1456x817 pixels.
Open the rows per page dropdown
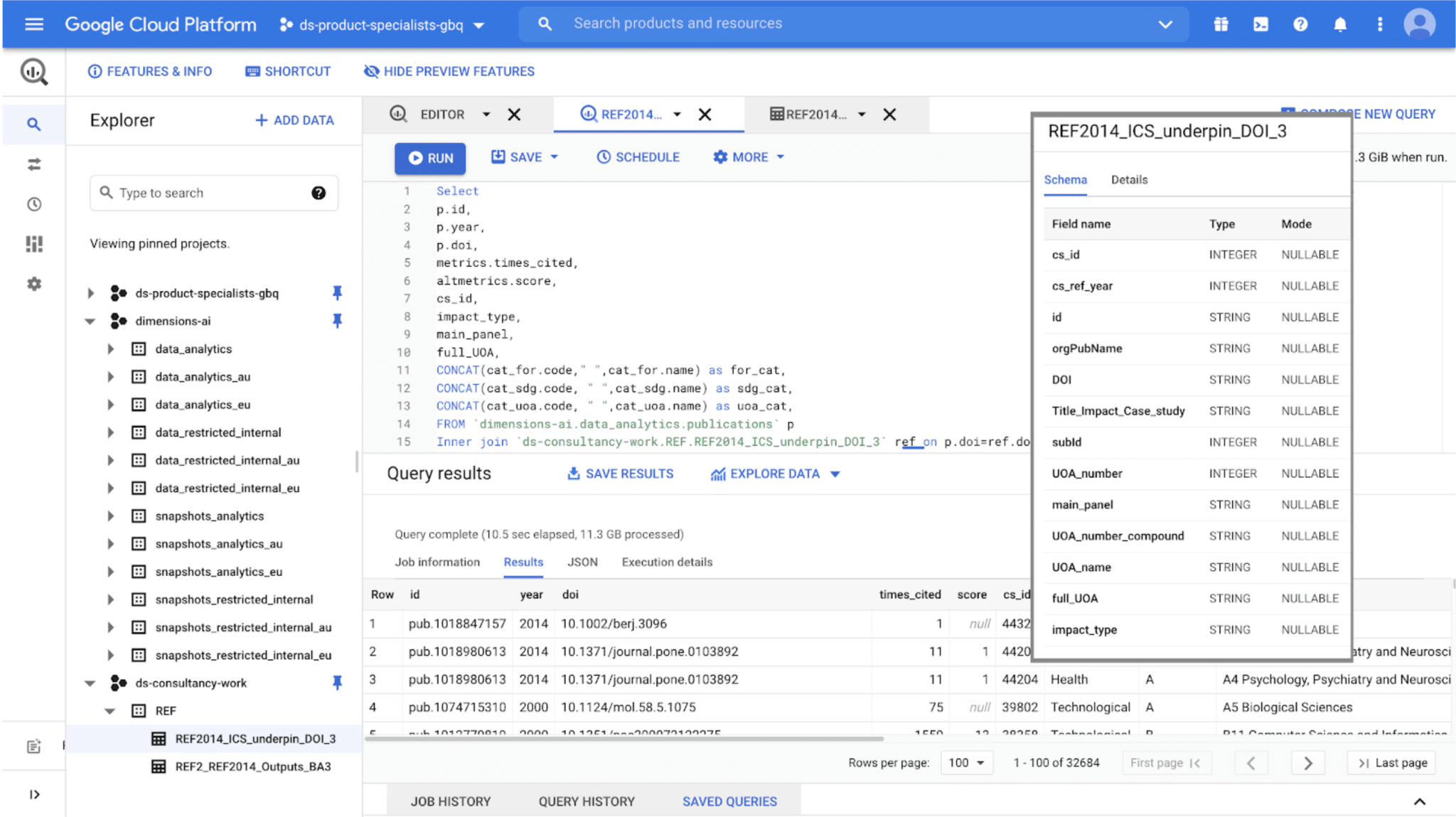(x=966, y=762)
